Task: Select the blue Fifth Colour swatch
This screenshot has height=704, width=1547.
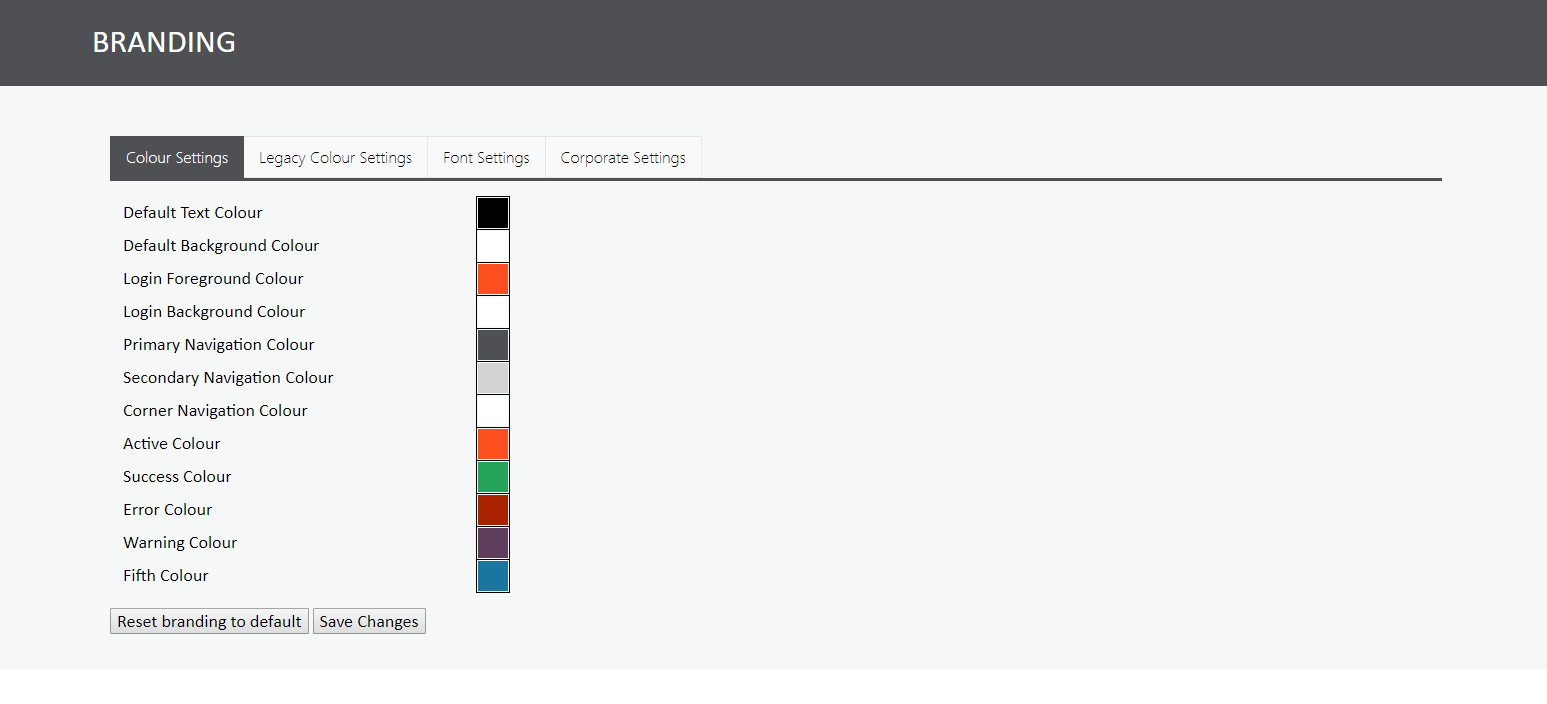Action: click(x=493, y=576)
